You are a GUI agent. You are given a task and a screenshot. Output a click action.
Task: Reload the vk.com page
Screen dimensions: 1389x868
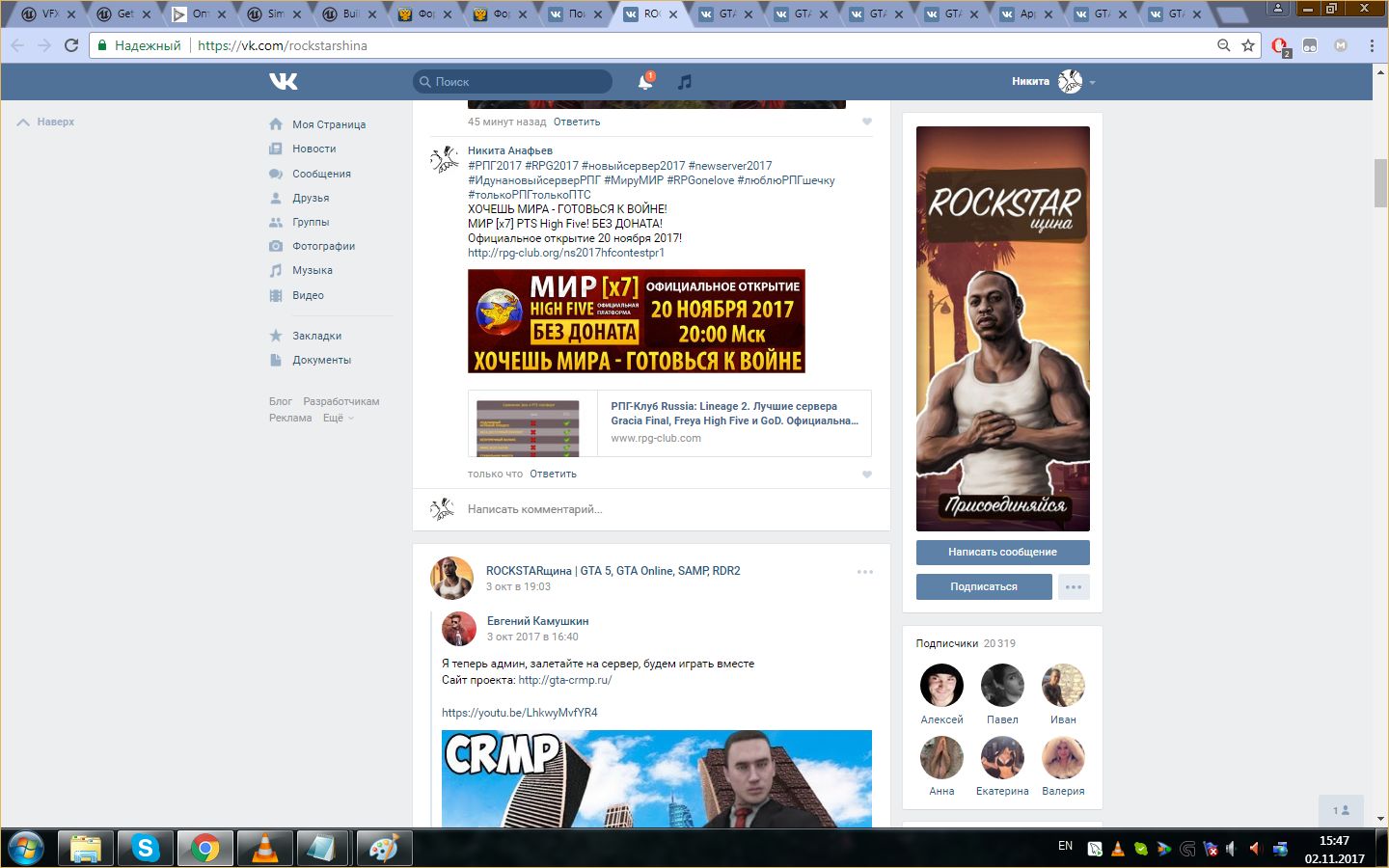tap(71, 45)
